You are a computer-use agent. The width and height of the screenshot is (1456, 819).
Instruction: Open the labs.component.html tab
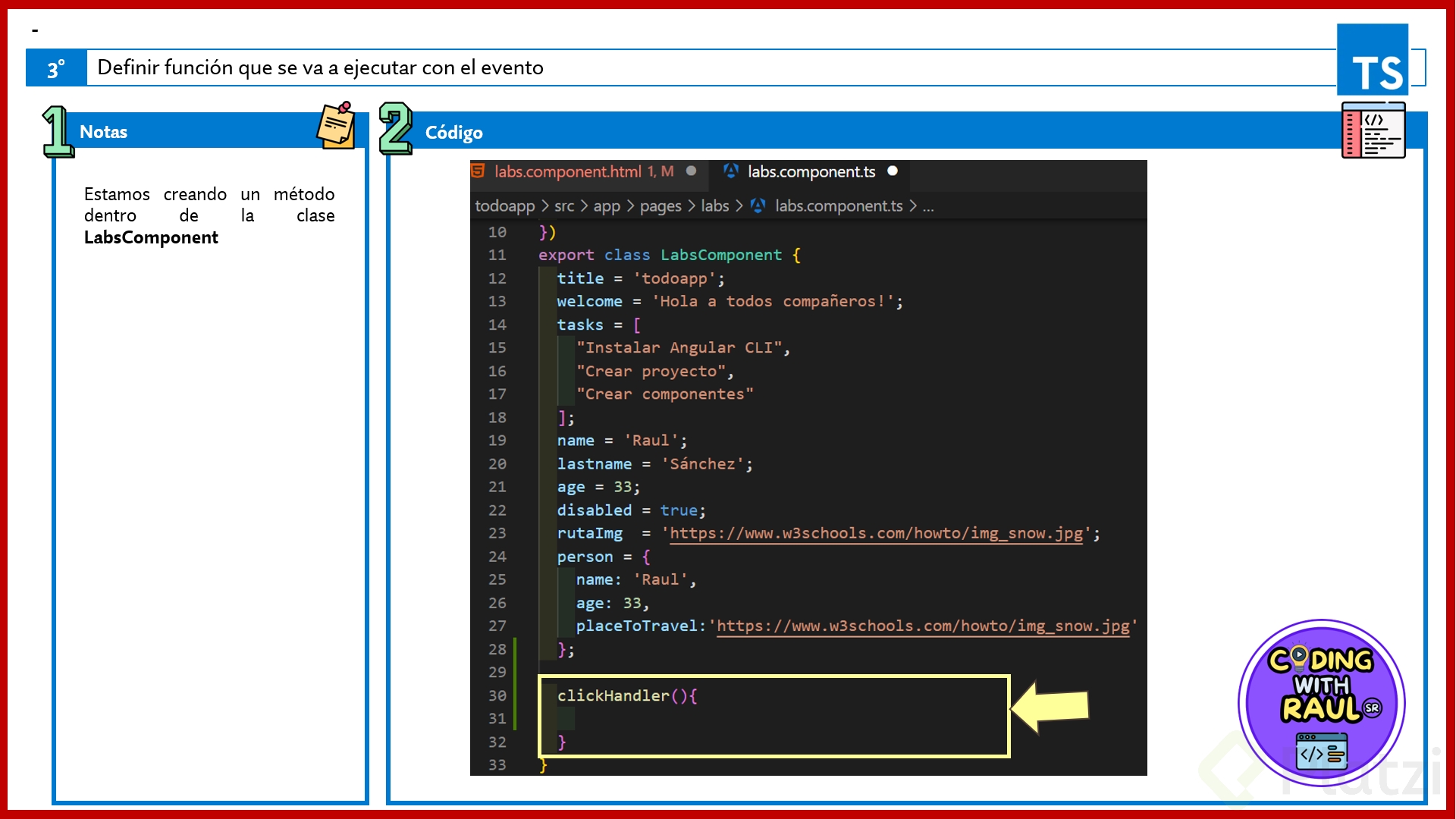567,172
